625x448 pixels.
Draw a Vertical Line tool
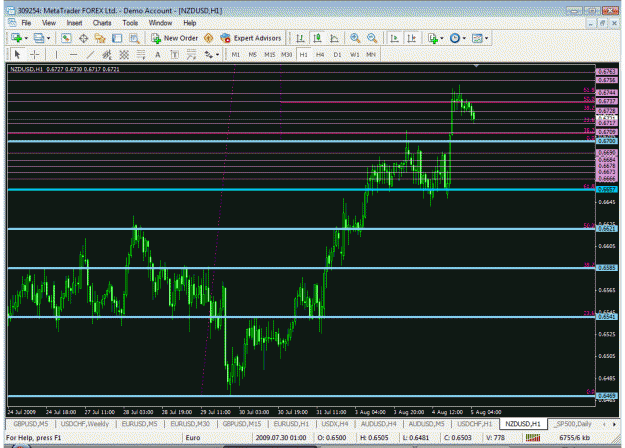[x=56, y=55]
